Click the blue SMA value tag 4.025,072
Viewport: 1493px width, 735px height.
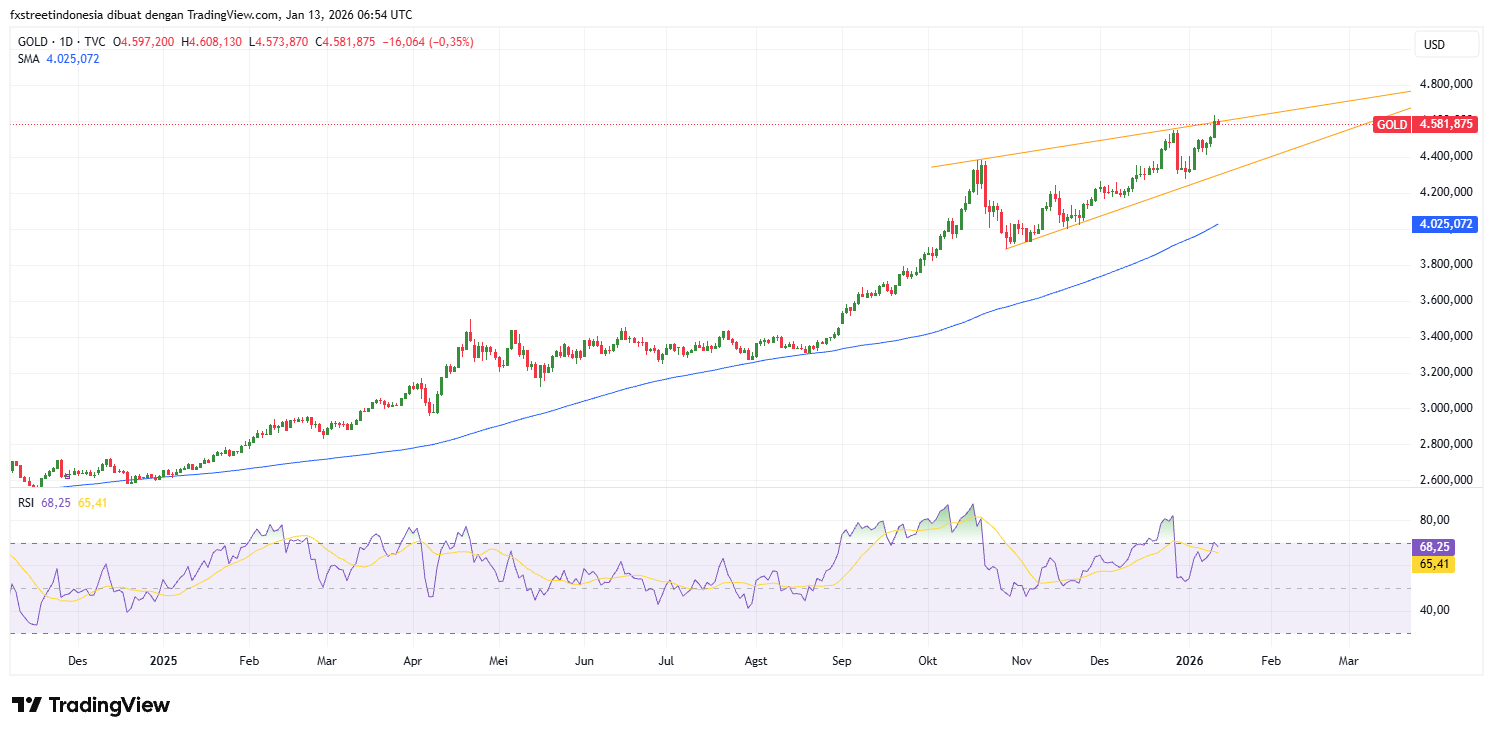[x=1444, y=224]
